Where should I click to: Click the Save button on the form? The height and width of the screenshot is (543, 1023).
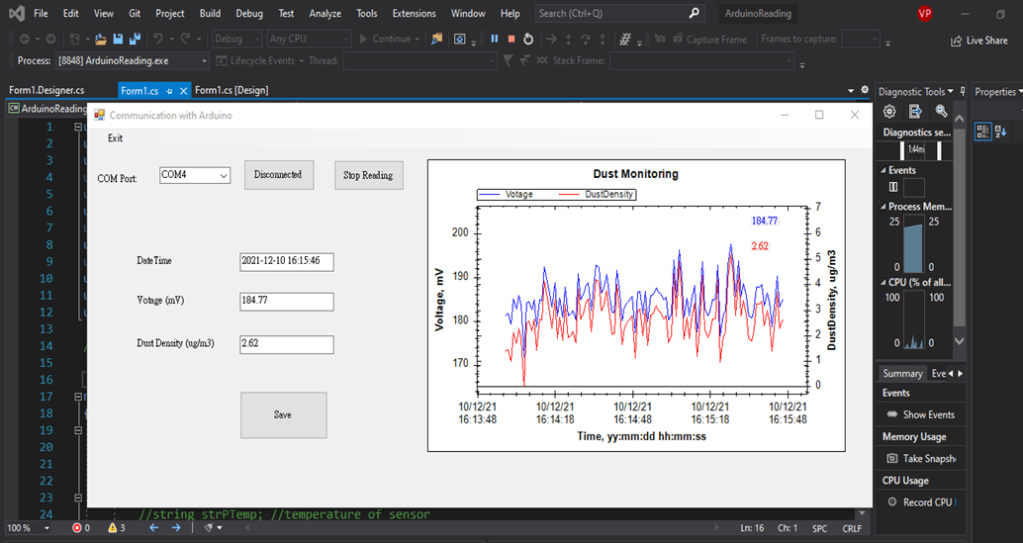[283, 415]
